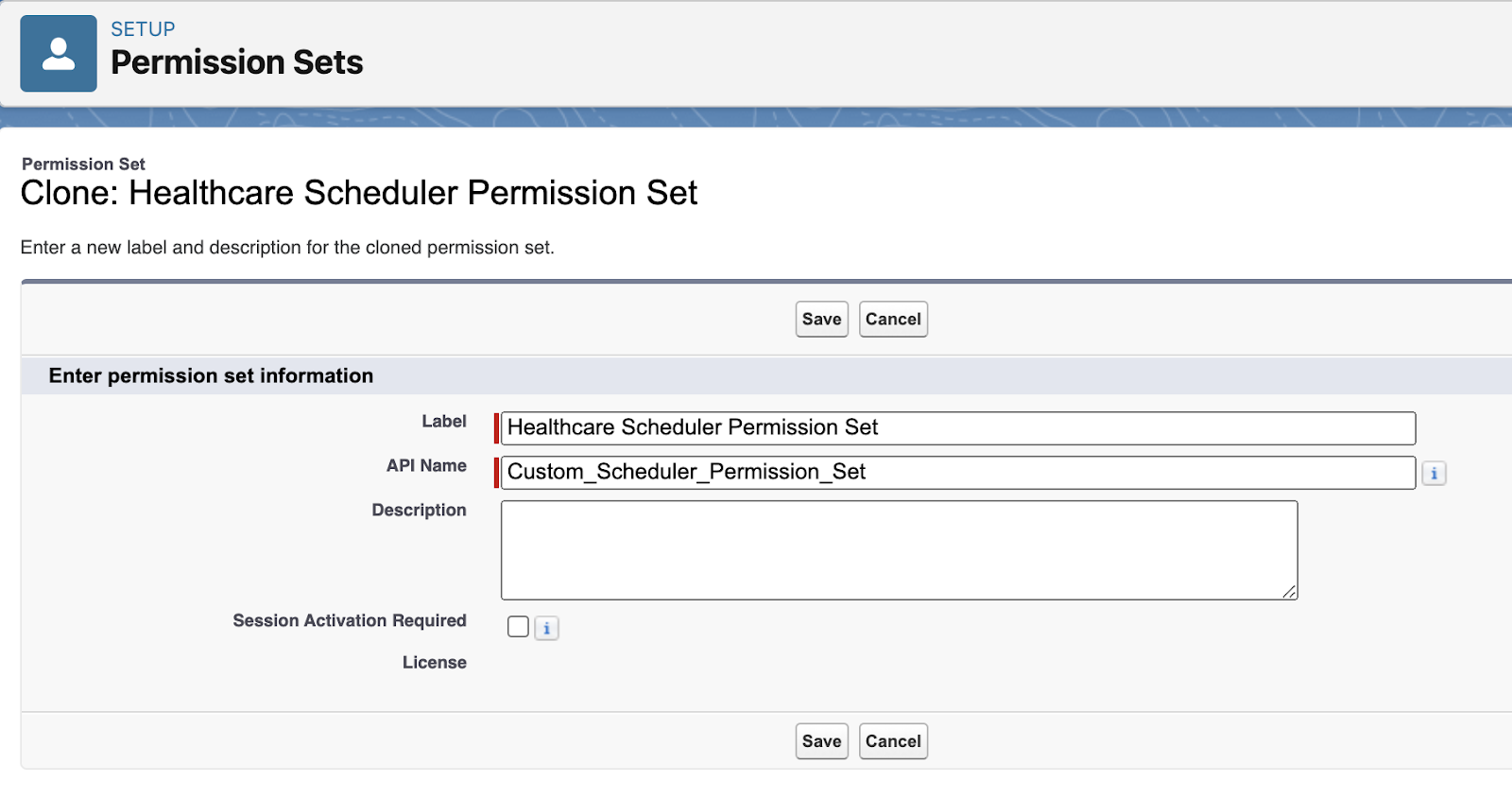Image resolution: width=1512 pixels, height=799 pixels.
Task: Click the Session Activation info icon
Action: [x=546, y=628]
